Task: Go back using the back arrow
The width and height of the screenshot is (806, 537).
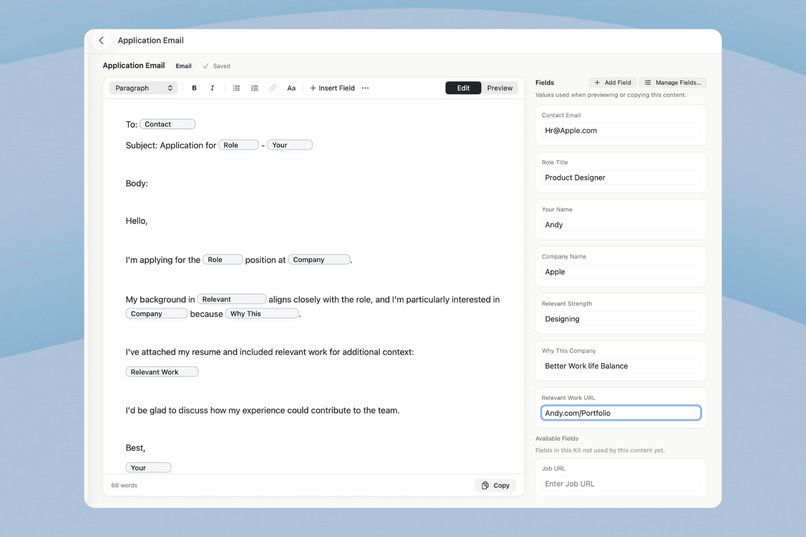Action: pyautogui.click(x=101, y=41)
